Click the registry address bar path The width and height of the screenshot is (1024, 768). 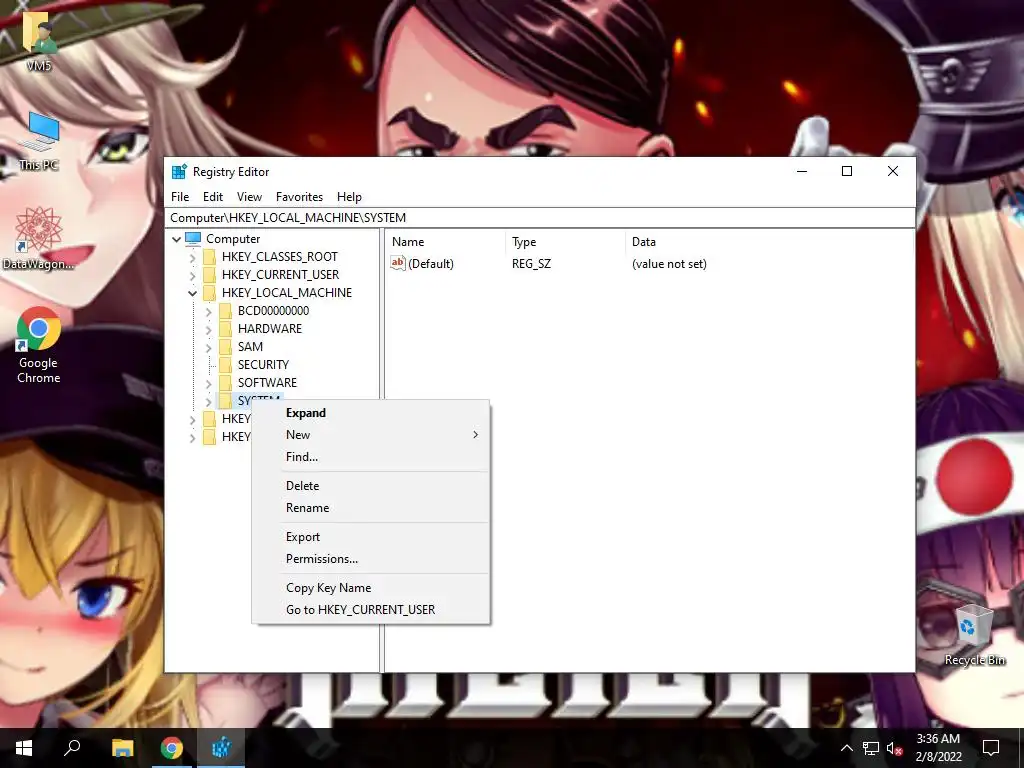[x=539, y=217]
